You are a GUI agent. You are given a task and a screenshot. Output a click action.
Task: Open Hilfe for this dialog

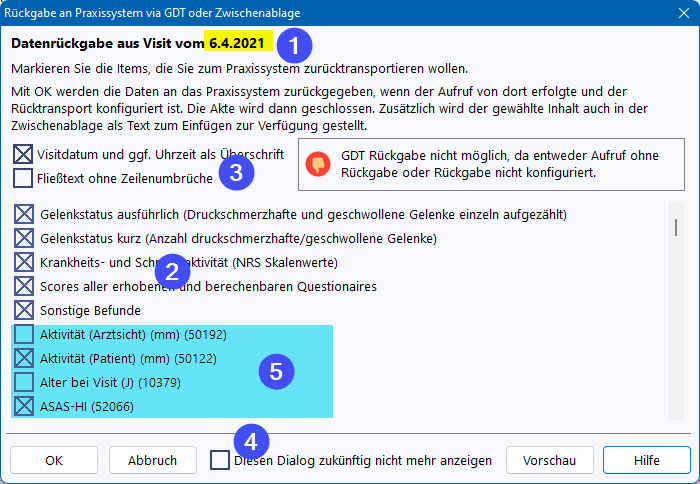647,460
